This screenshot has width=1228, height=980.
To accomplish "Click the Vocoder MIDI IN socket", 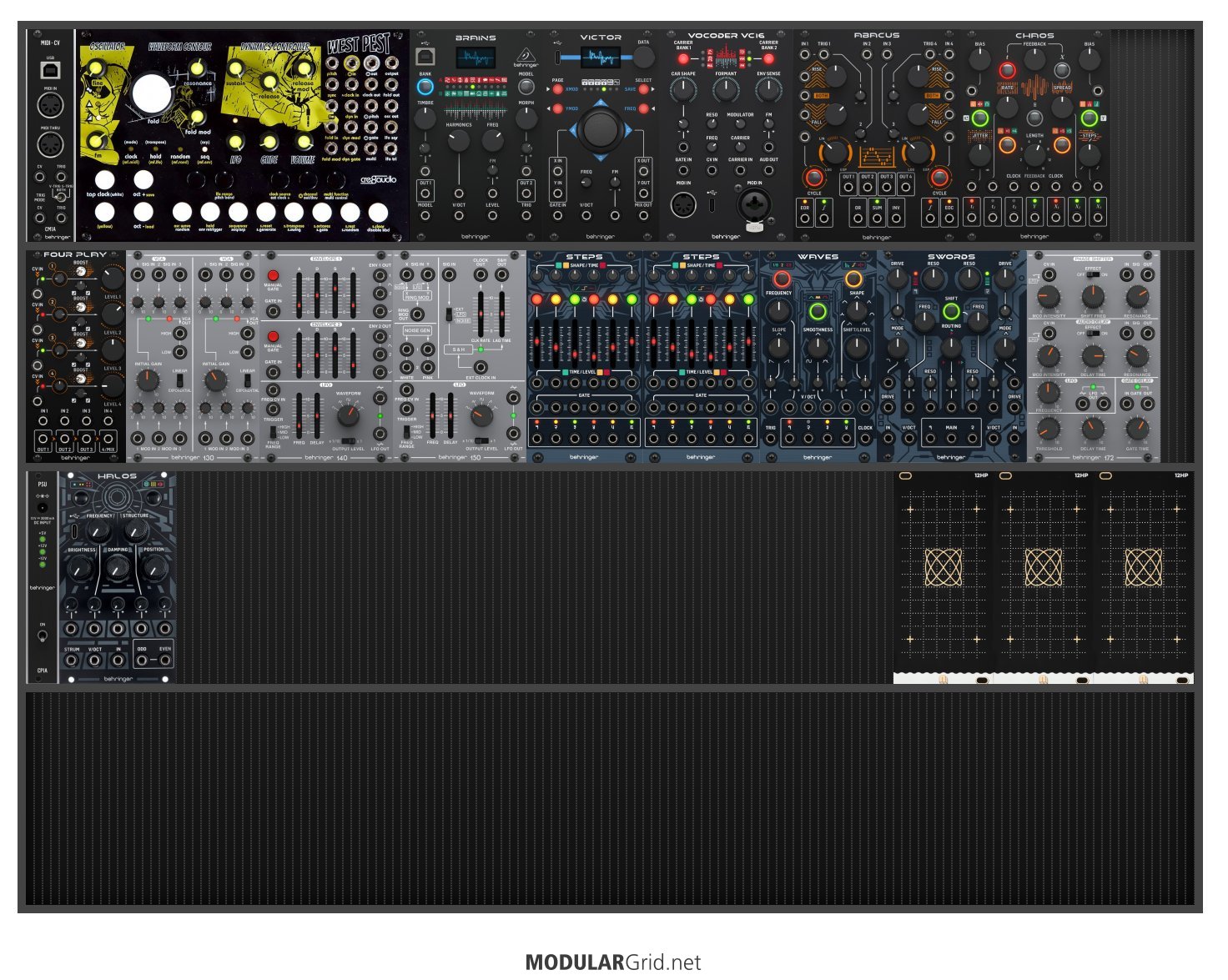I will [x=683, y=204].
